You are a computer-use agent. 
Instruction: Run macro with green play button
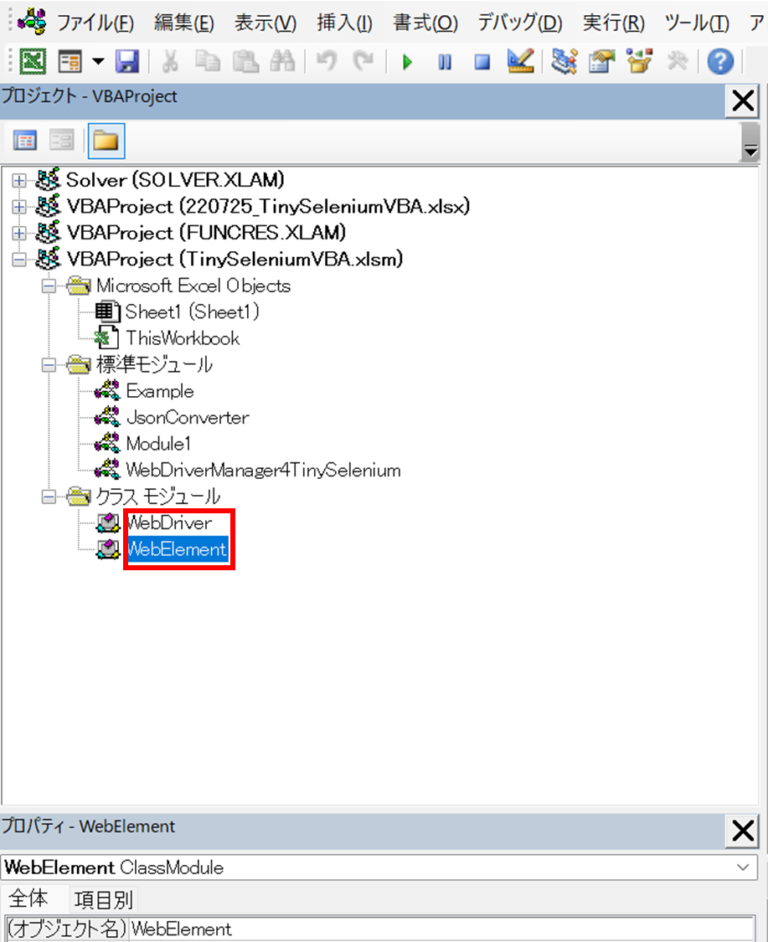[407, 62]
